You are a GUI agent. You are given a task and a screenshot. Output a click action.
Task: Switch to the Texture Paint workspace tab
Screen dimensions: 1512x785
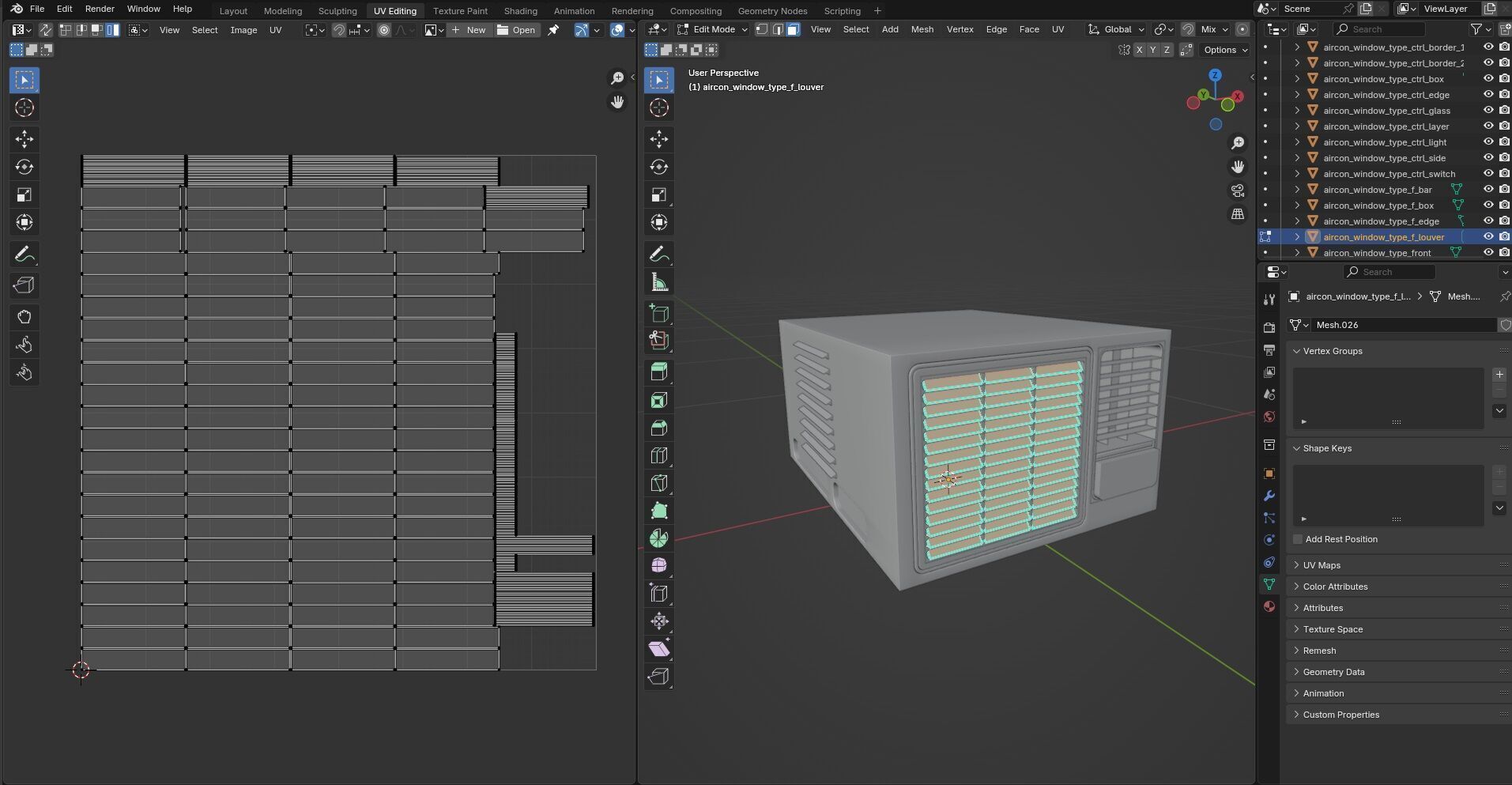pyautogui.click(x=460, y=11)
